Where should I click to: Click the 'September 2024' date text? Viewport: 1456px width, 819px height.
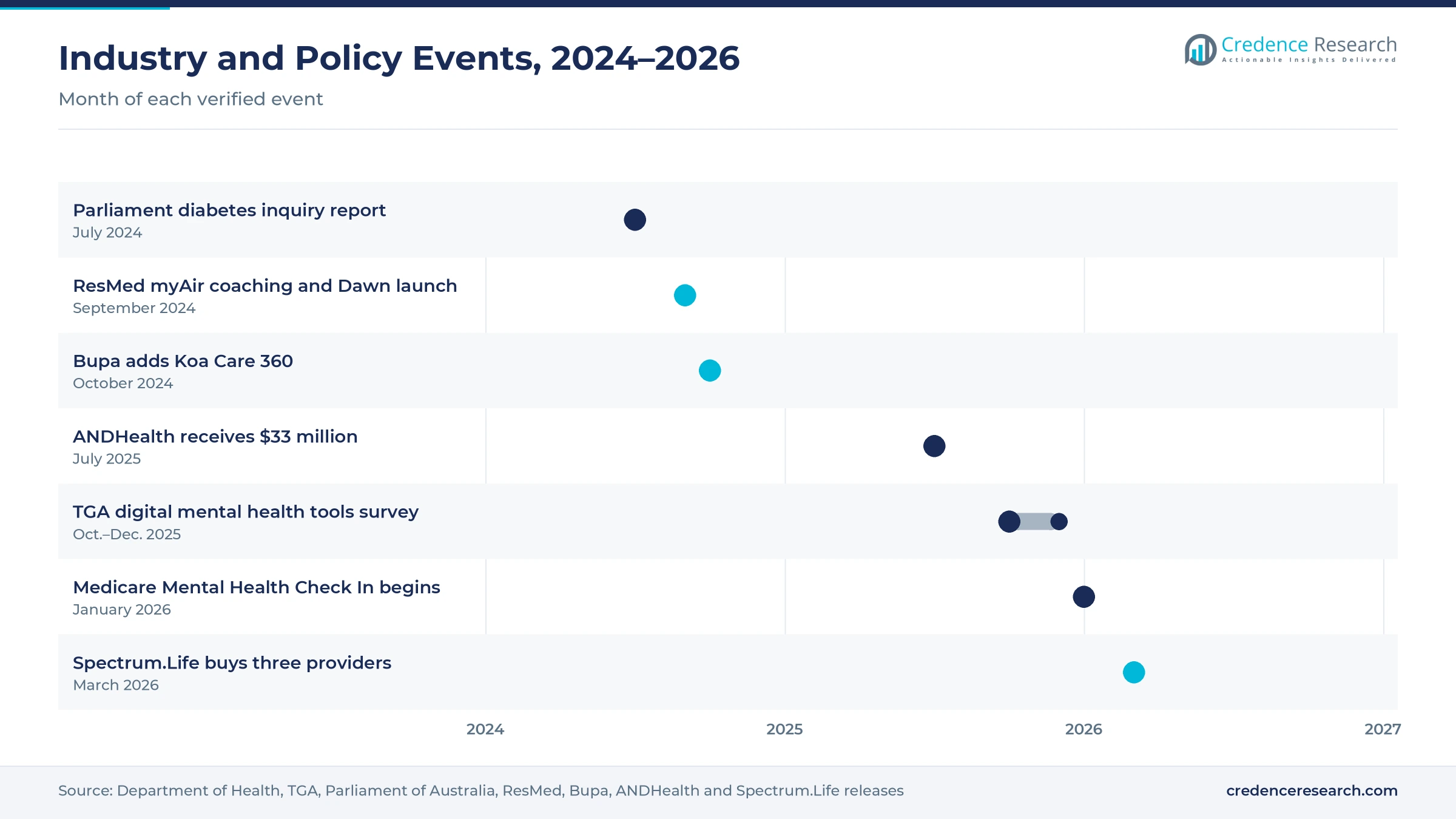(134, 308)
